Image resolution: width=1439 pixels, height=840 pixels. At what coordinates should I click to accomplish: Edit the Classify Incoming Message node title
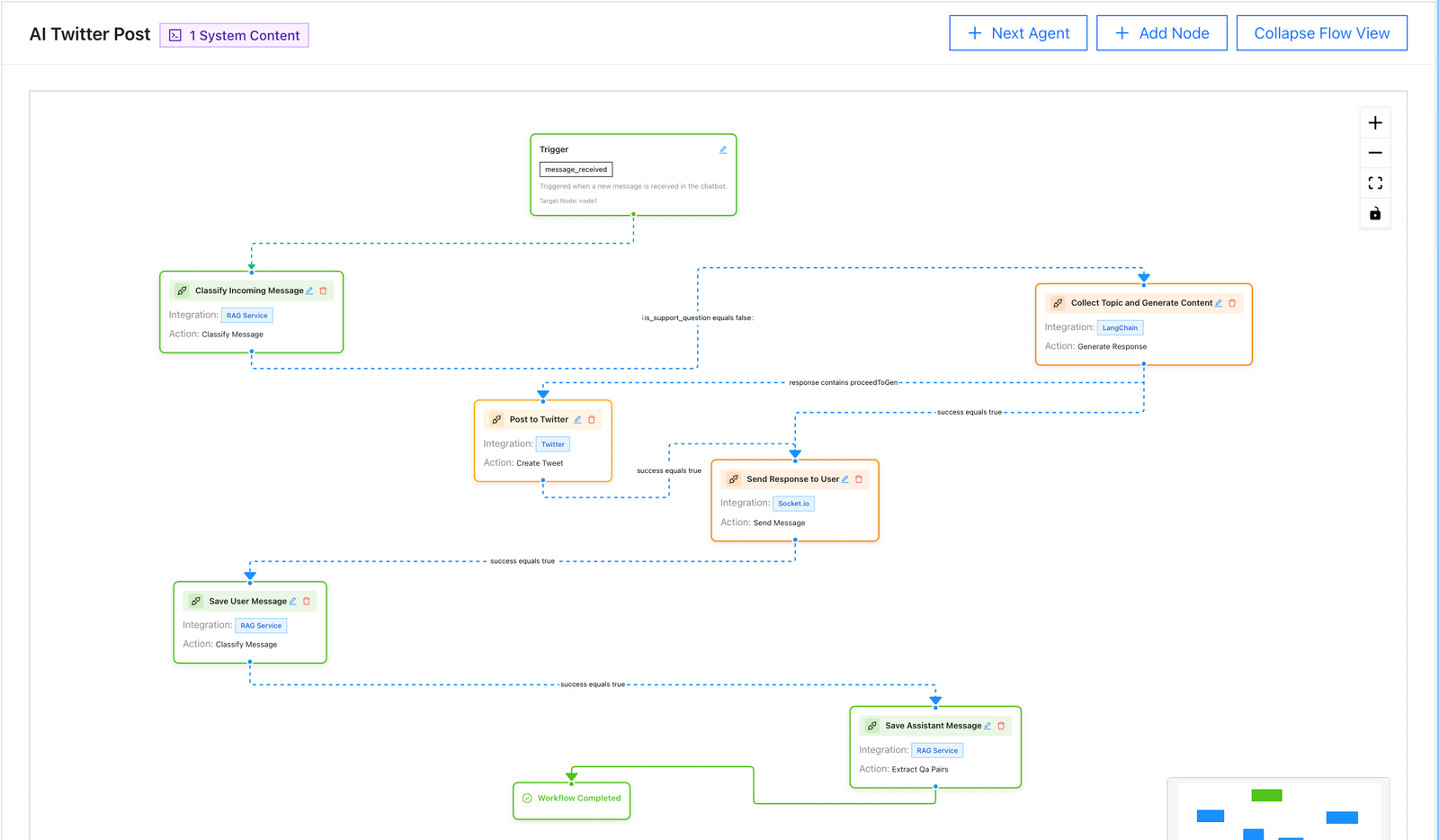pyautogui.click(x=310, y=290)
